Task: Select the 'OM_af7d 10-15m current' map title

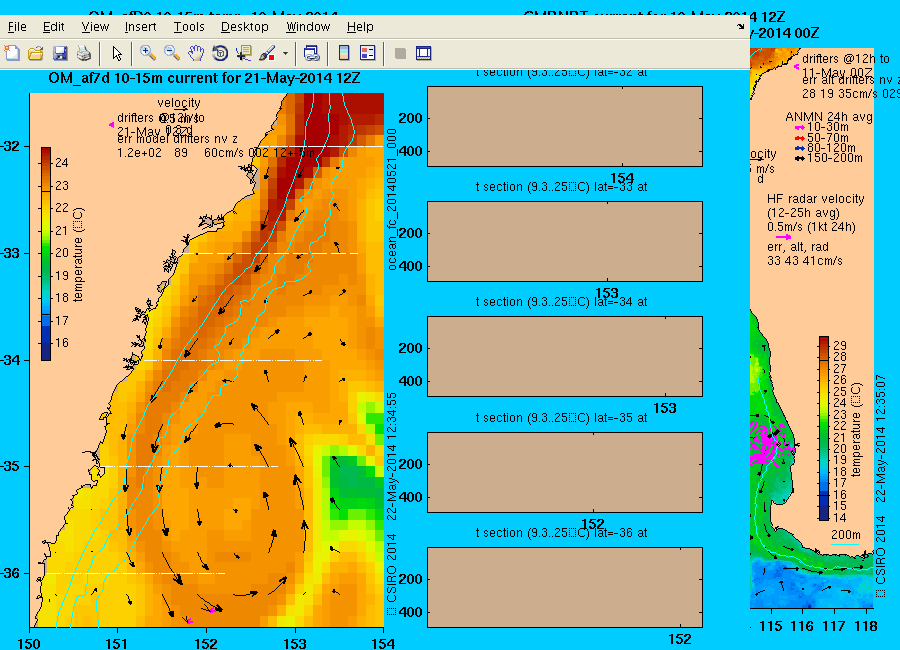Action: coord(204,78)
